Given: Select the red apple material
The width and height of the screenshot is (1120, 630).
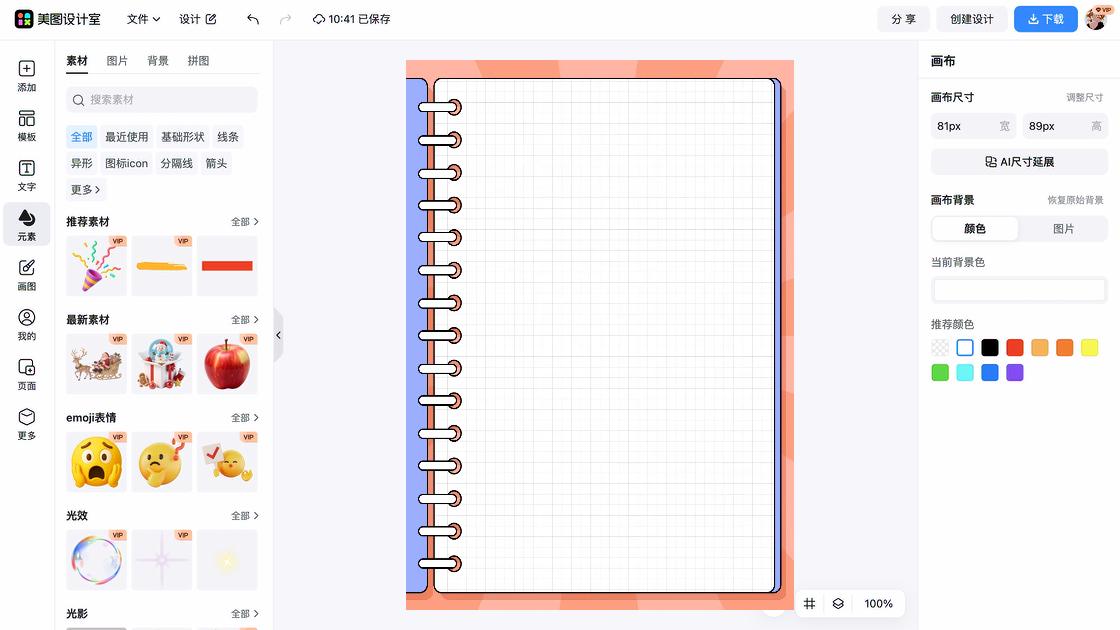Looking at the screenshot, I should pos(227,364).
